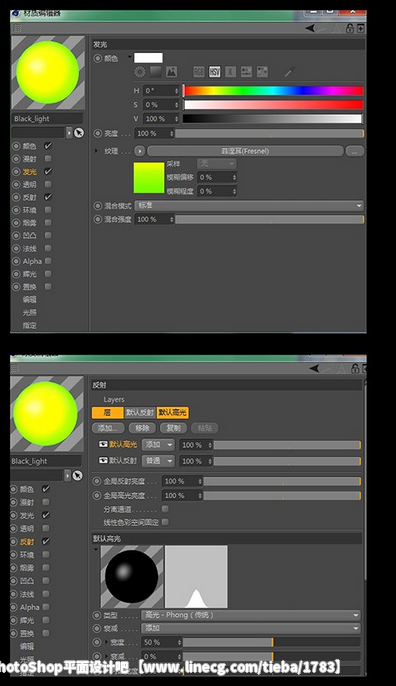Image resolution: width=396 pixels, height=686 pixels.
Task: Click on the V value grayscale slider
Action: (x=273, y=119)
